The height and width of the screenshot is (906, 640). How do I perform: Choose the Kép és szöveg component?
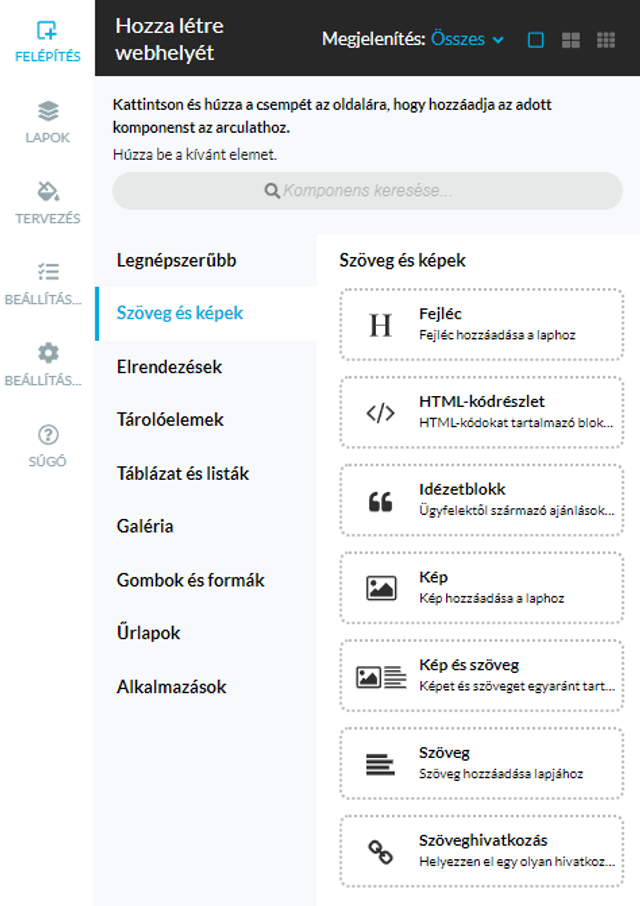[482, 676]
